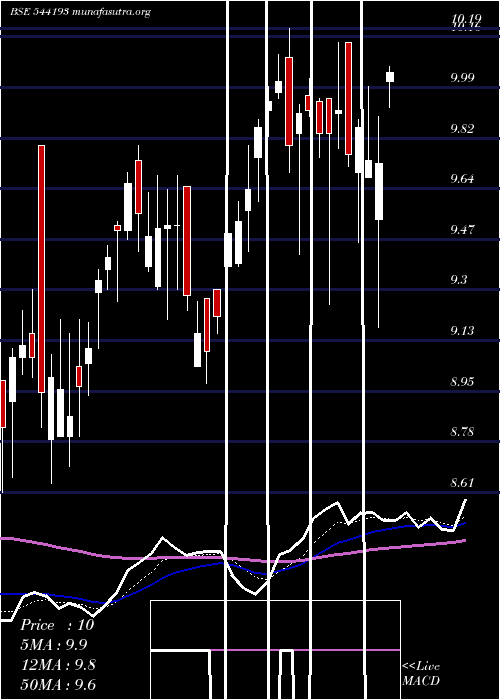The width and height of the screenshot is (500, 700).
Task: Click the 12MA : 9.8 legend text
Action: (58, 665)
